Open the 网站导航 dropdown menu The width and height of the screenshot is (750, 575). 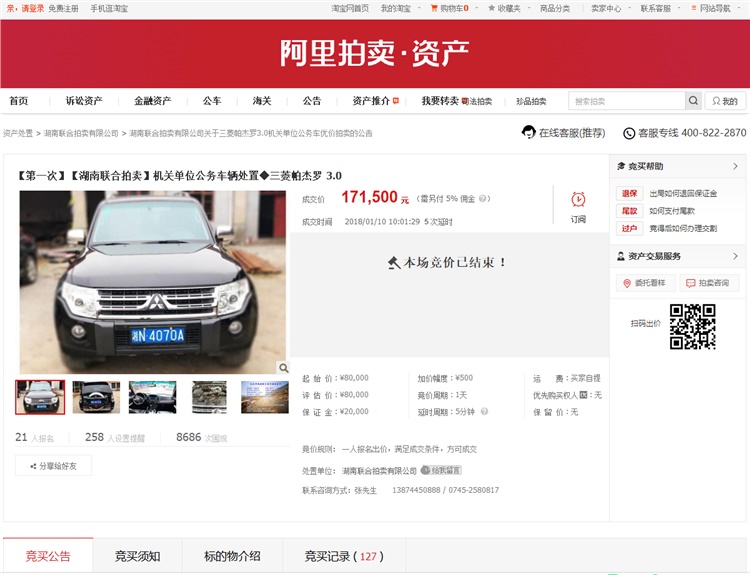tap(718, 8)
